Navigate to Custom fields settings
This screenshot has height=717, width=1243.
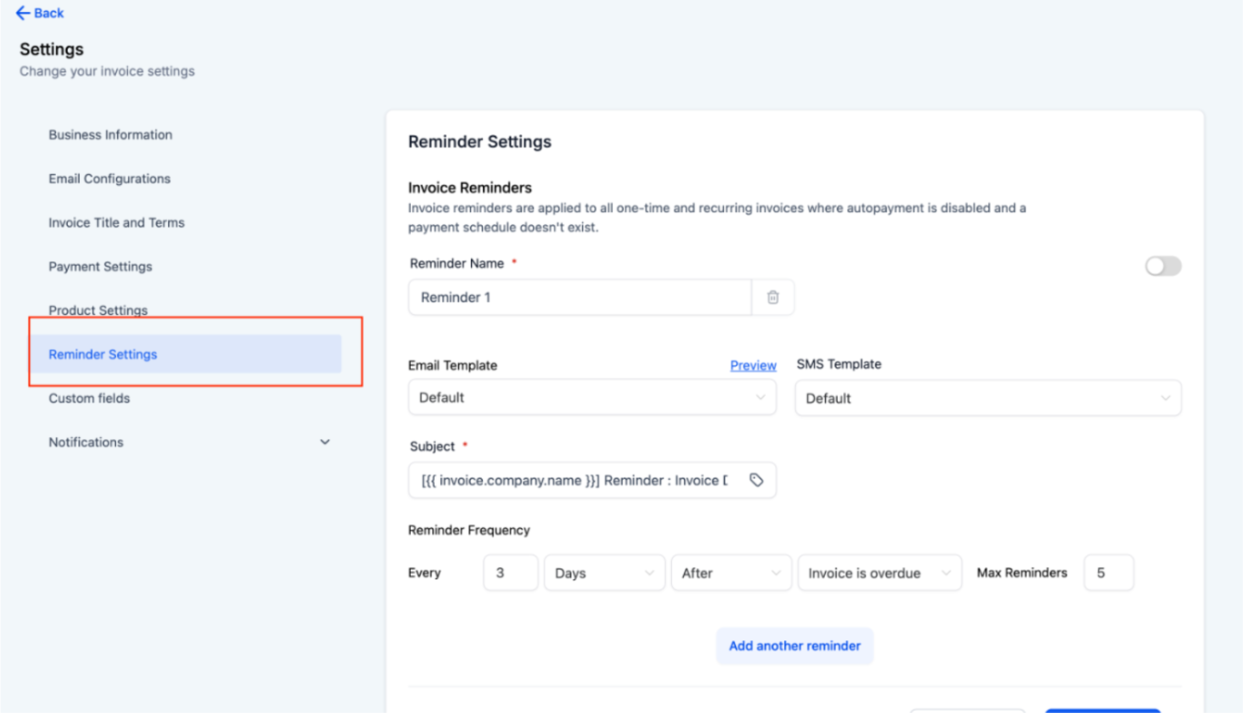coord(89,398)
